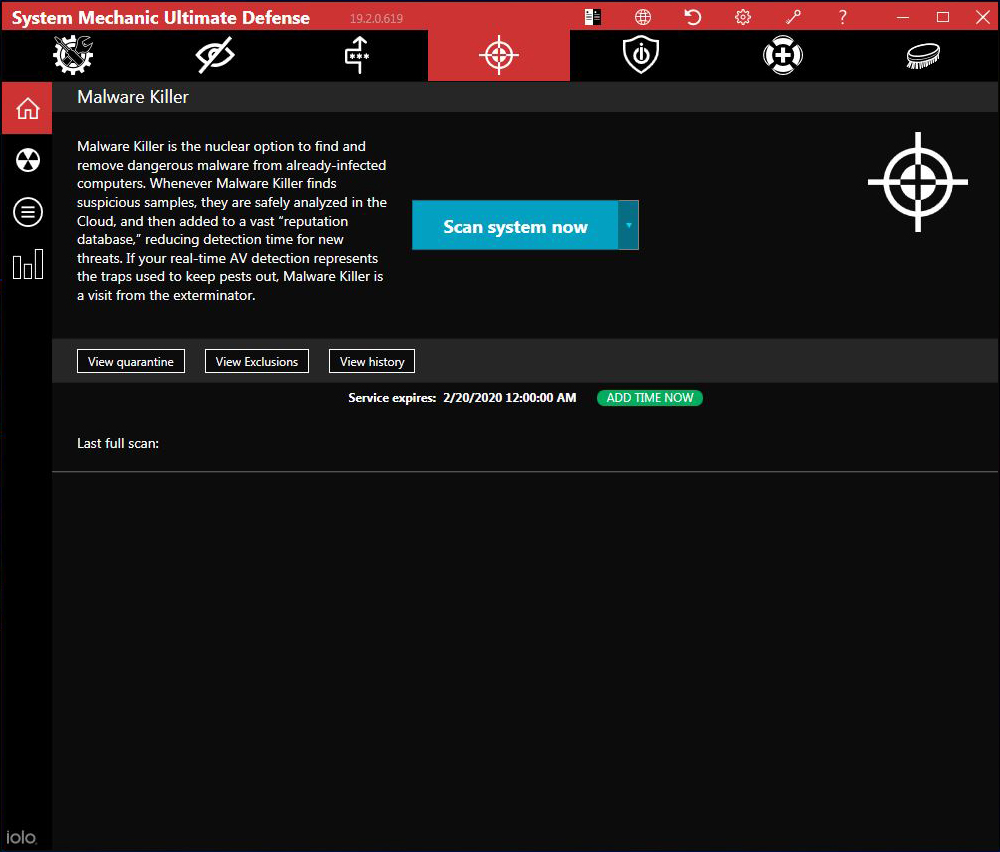Click the news page icon in title bar
The height and width of the screenshot is (852, 1000).
click(592, 17)
